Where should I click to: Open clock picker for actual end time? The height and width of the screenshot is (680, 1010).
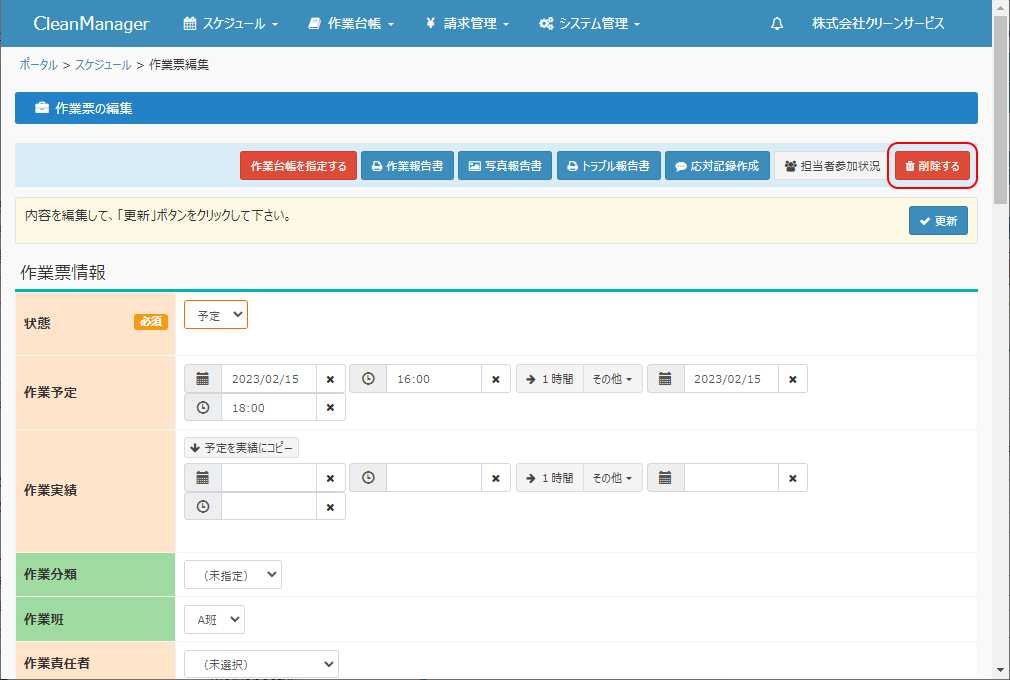203,507
